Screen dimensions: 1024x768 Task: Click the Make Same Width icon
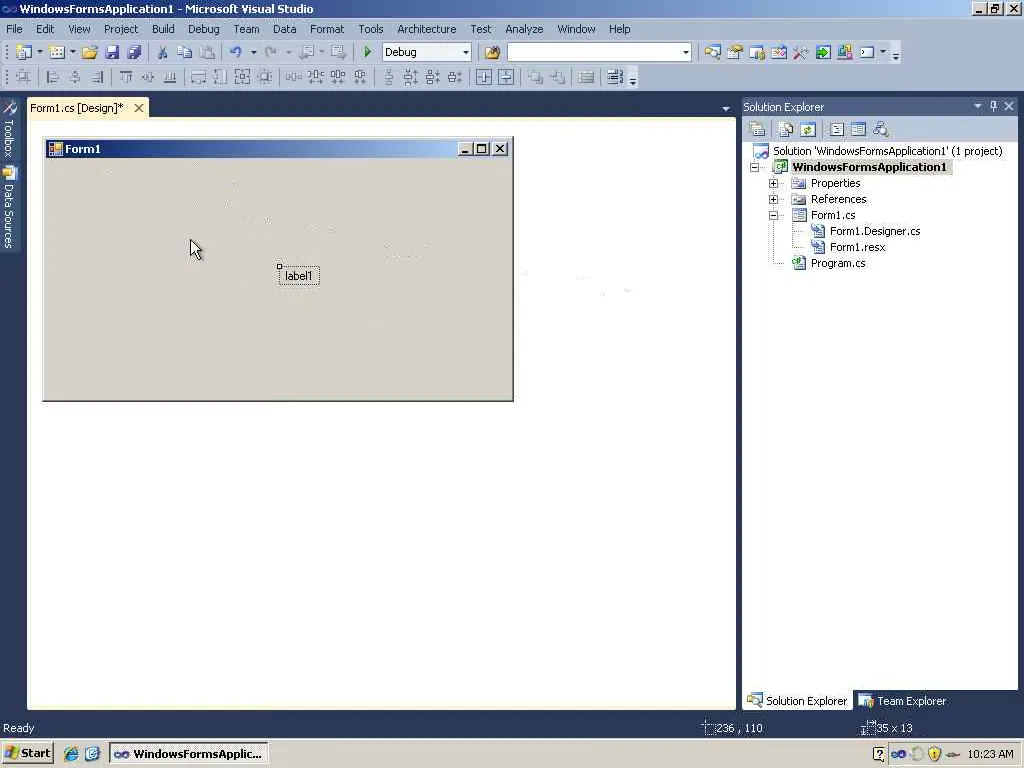pyautogui.click(x=199, y=78)
